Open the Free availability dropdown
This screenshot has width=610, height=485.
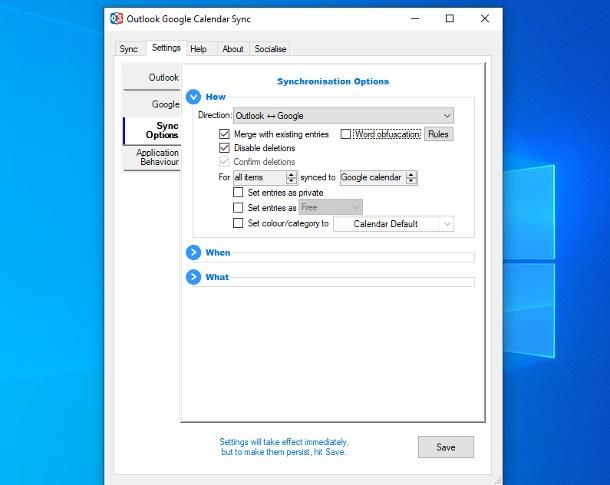(330, 207)
